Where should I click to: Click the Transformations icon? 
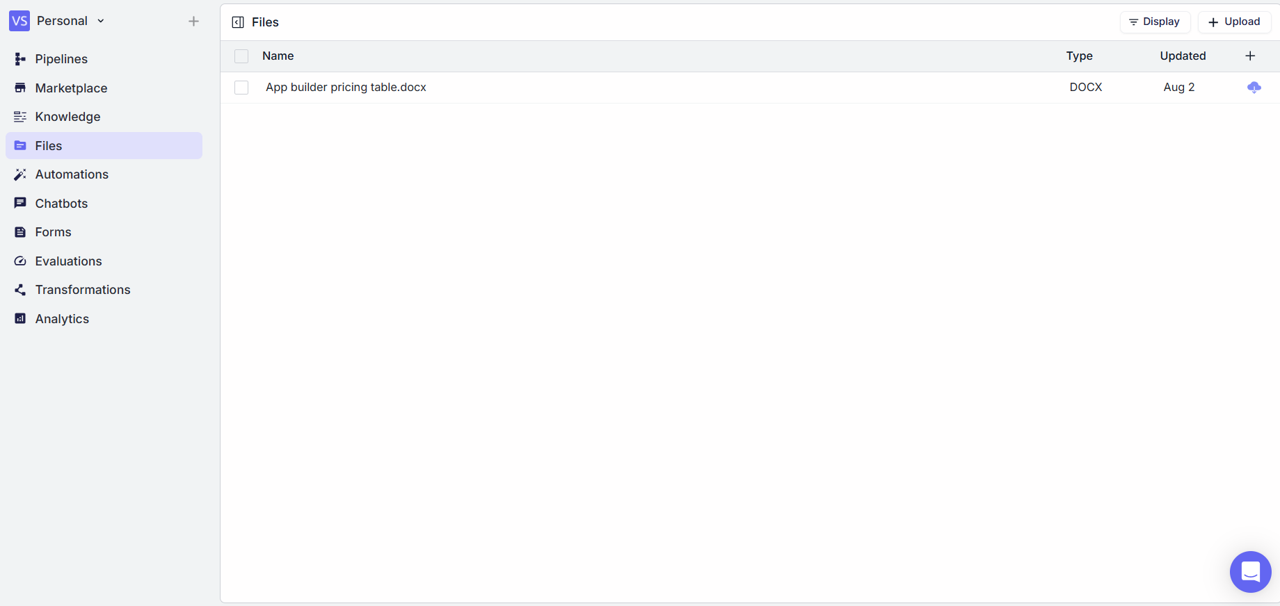click(20, 290)
